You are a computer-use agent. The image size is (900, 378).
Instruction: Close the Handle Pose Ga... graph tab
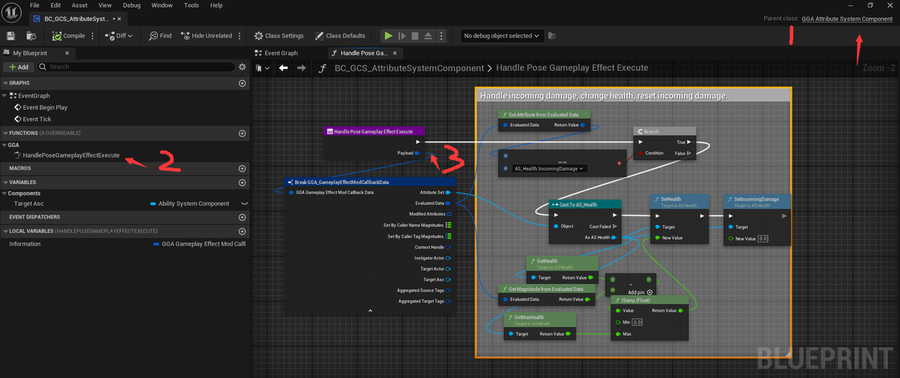(x=395, y=53)
